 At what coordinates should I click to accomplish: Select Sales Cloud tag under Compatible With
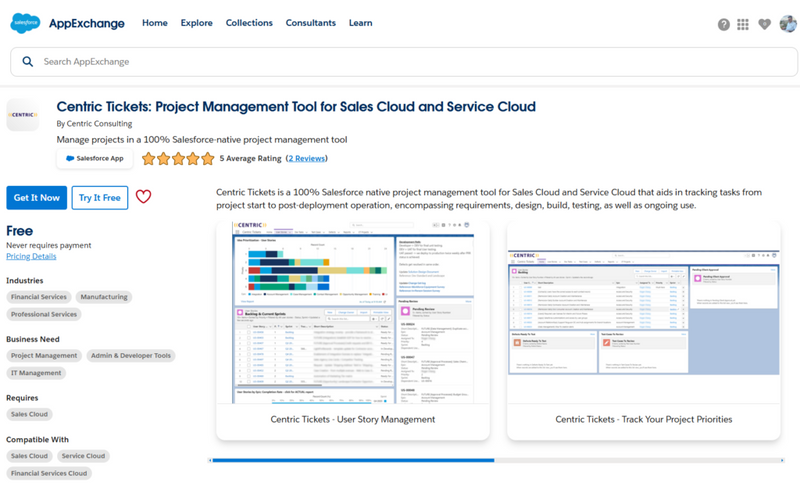[30, 456]
